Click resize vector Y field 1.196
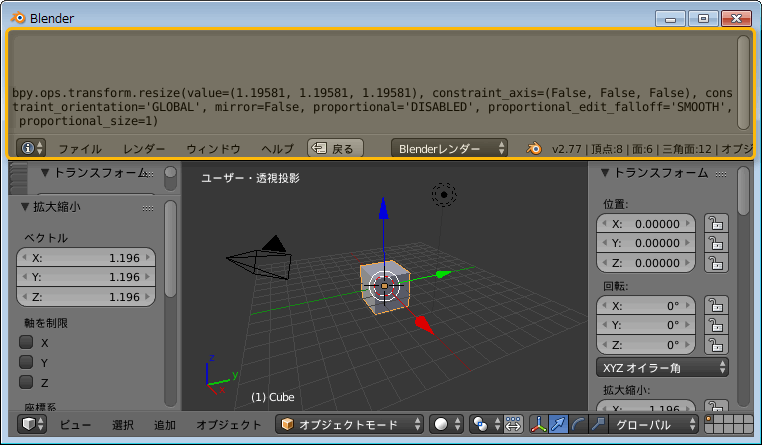This screenshot has height=445, width=762. coord(86,277)
